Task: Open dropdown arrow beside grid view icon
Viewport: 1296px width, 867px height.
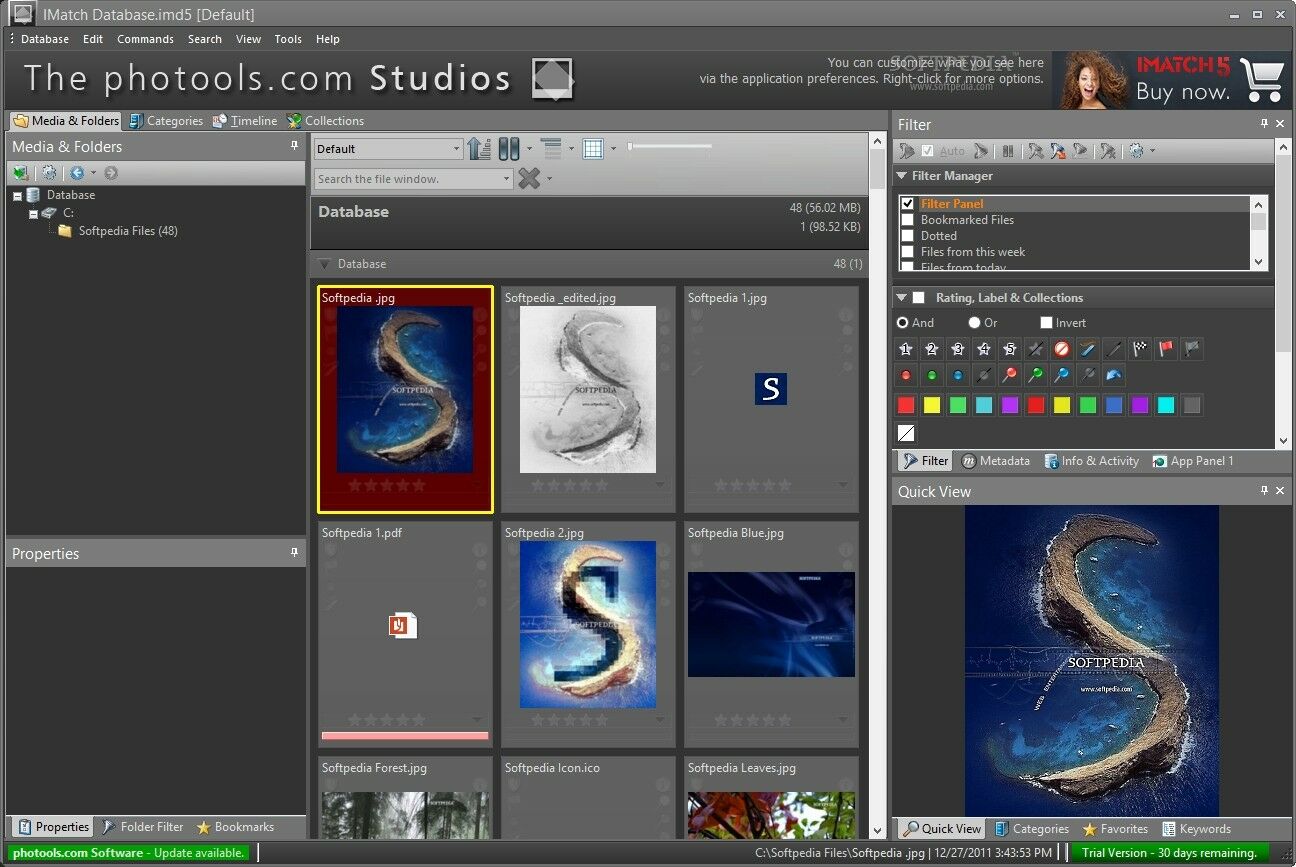Action: [613, 149]
